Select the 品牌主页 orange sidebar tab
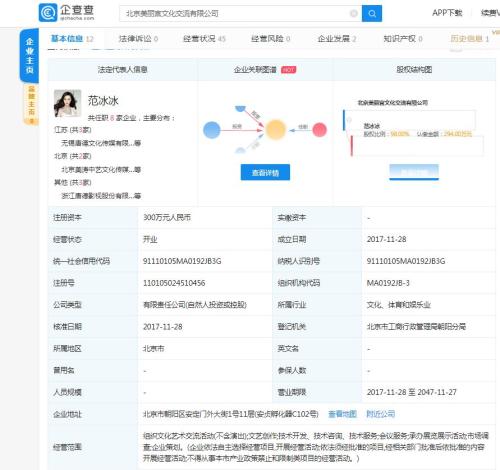 click(x=31, y=104)
